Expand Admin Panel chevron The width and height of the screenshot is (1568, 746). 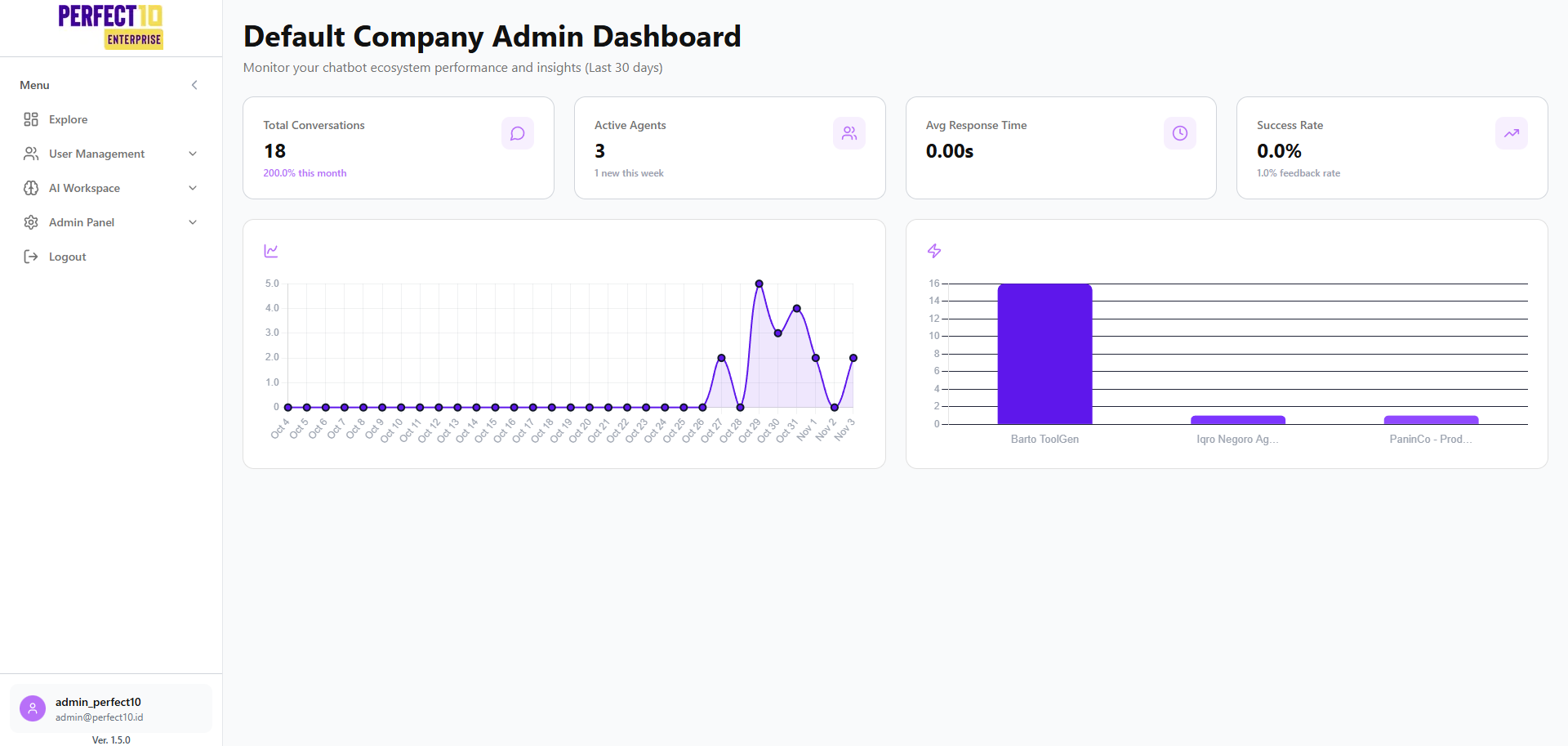tap(193, 222)
